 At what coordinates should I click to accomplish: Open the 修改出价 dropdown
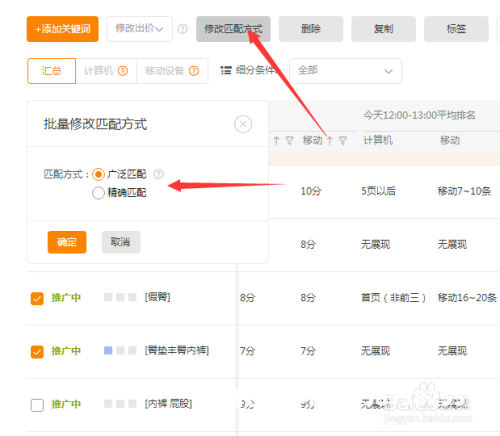point(140,29)
